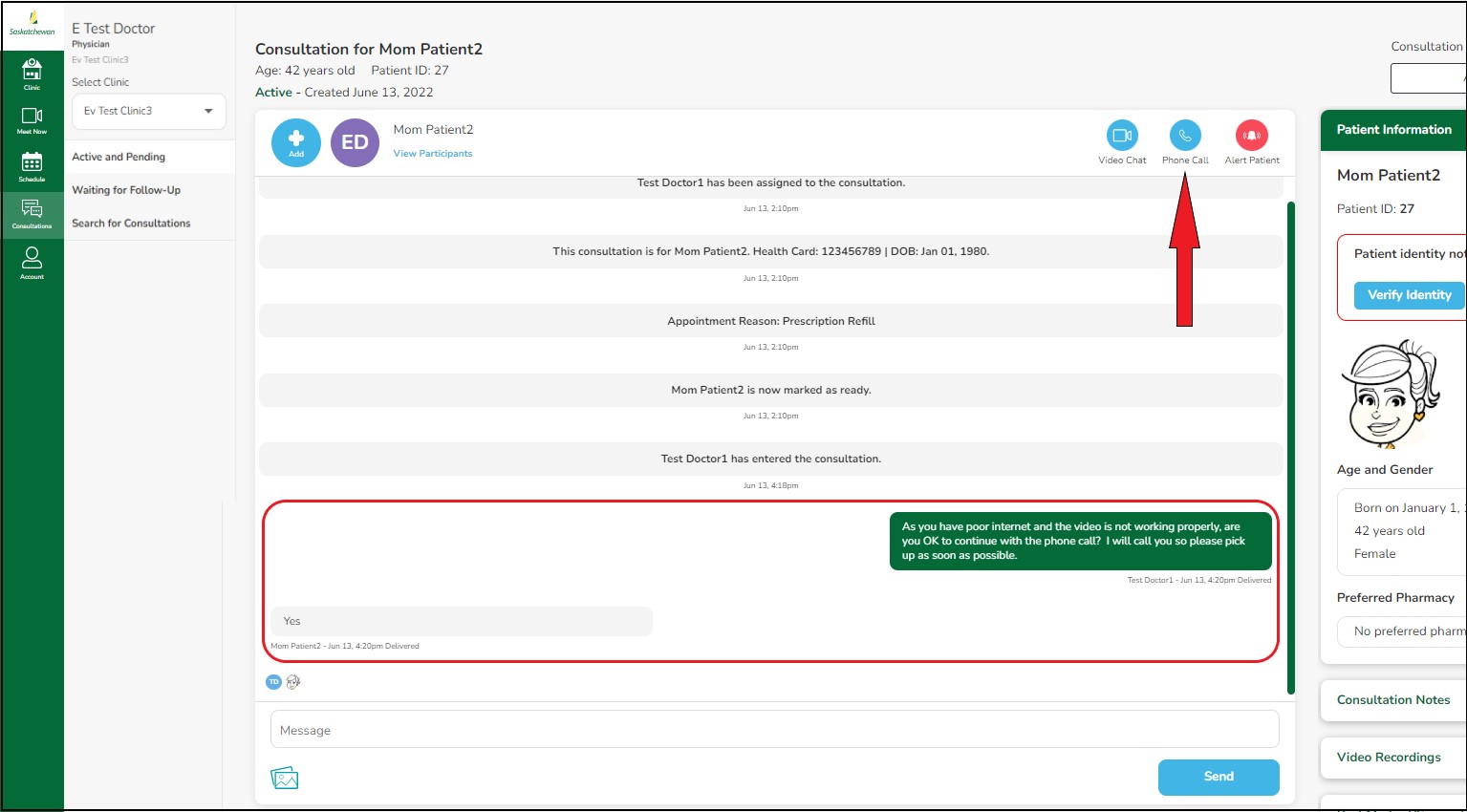Image resolution: width=1467 pixels, height=812 pixels.
Task: Select Waiting for Follow-Up menu item
Action: click(126, 190)
